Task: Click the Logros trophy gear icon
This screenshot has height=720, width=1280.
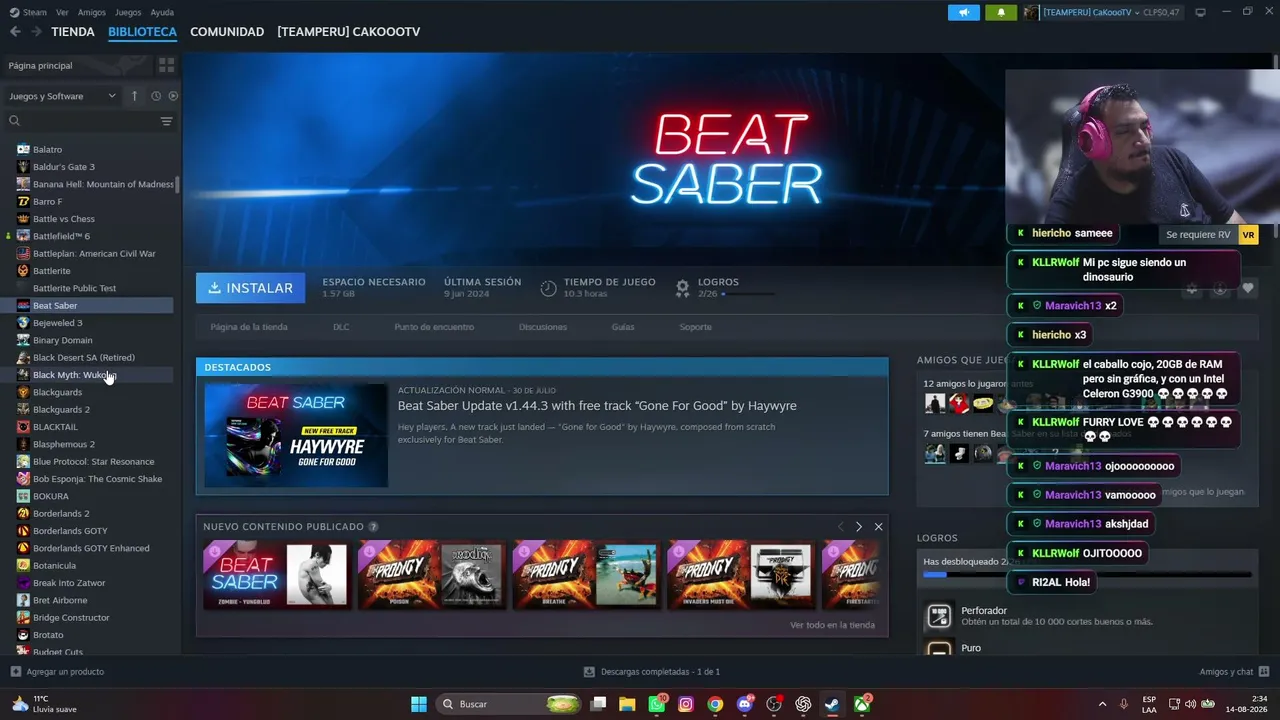Action: (682, 288)
